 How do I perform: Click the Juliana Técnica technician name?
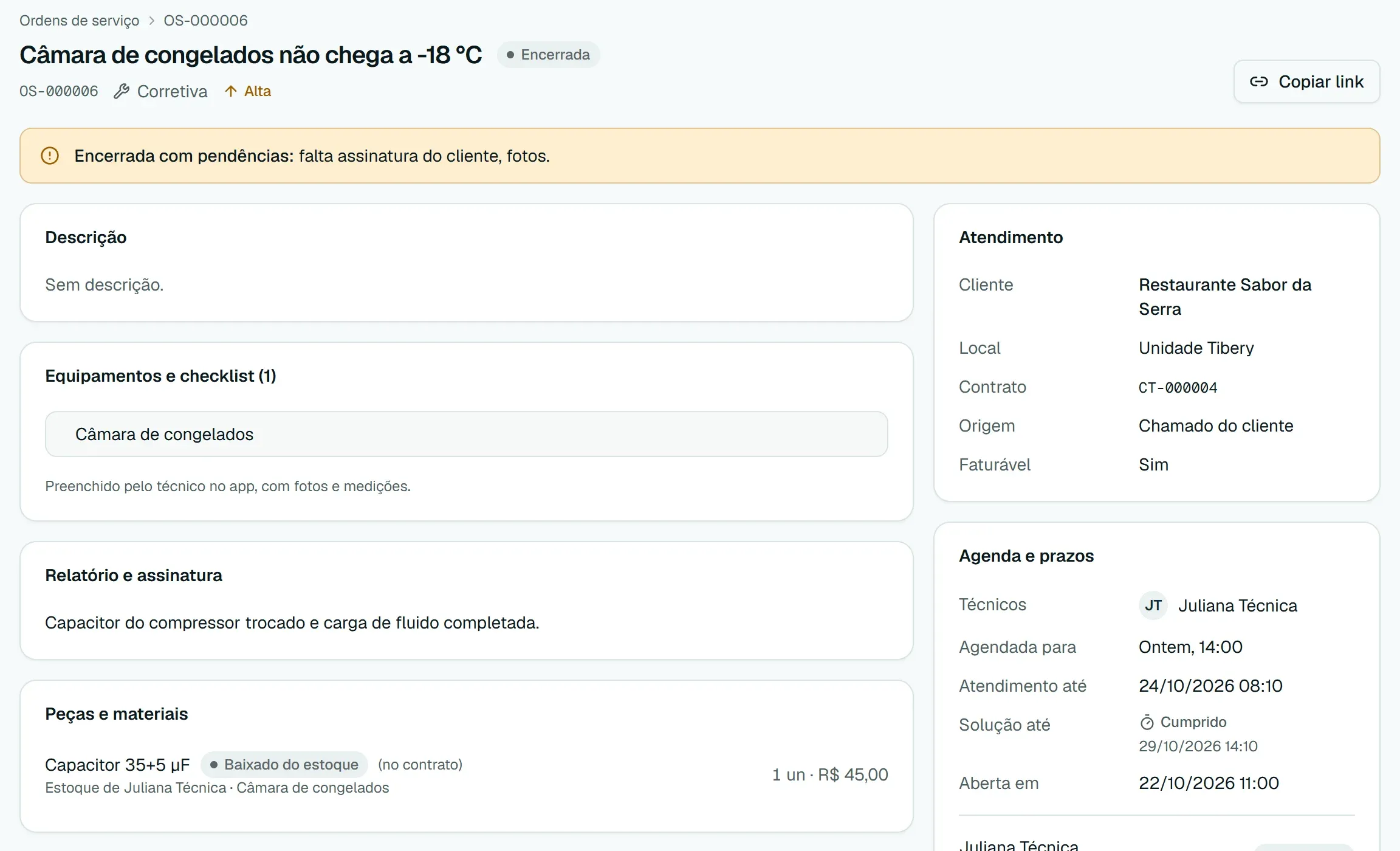1238,605
